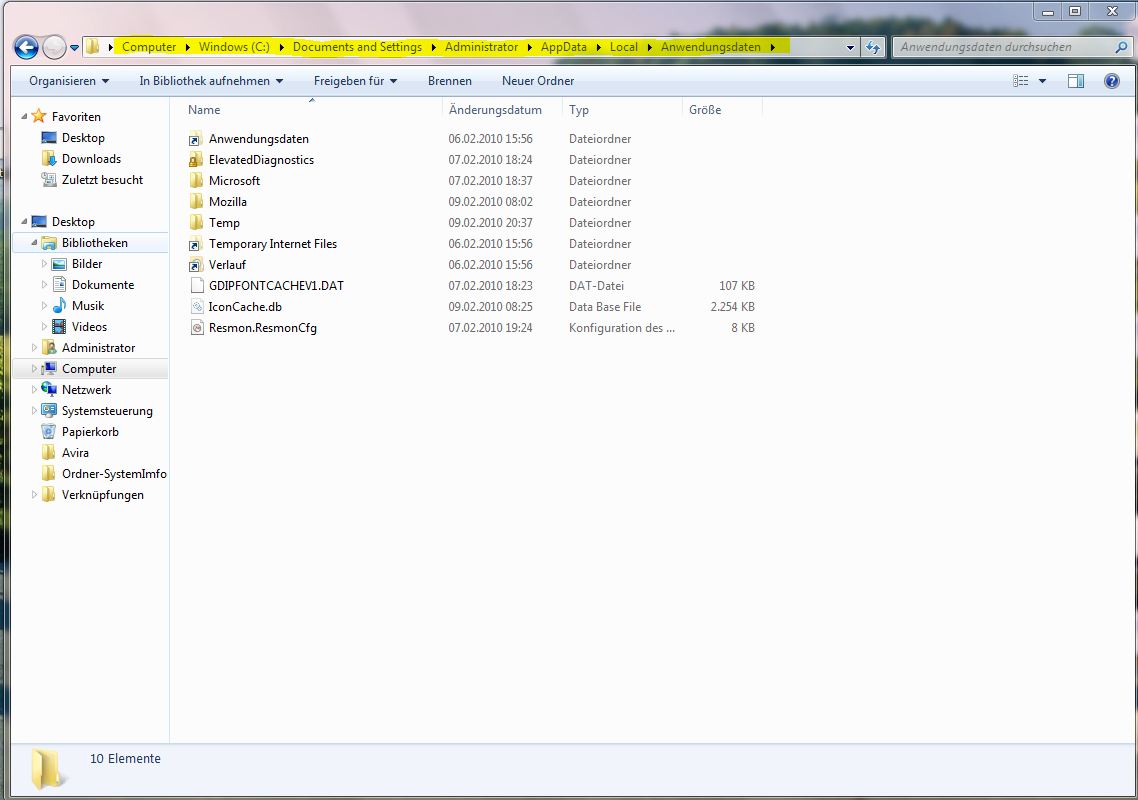The height and width of the screenshot is (800, 1138).
Task: Click the search magnifier icon
Action: pyautogui.click(x=1121, y=47)
